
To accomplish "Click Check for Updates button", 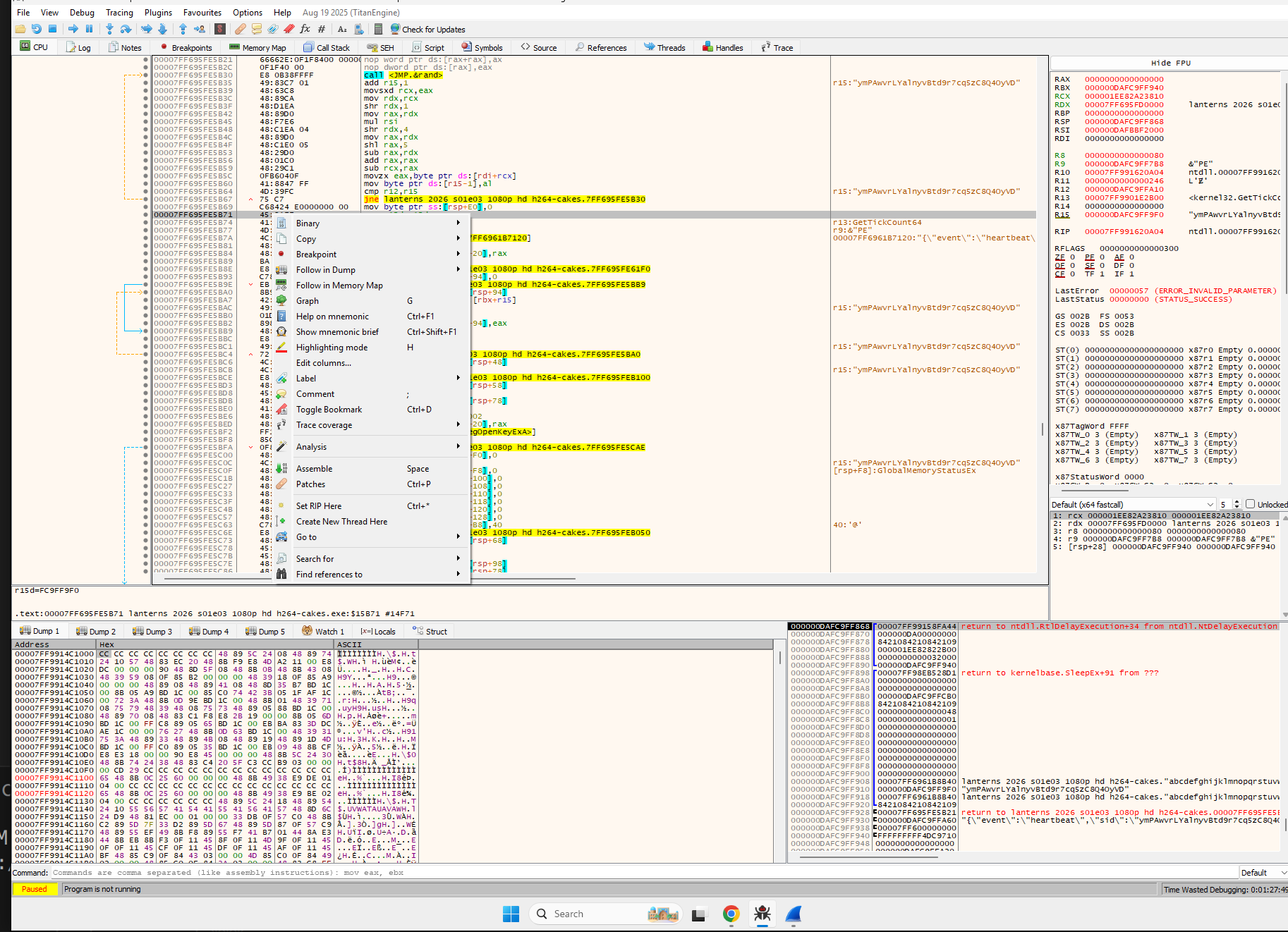I will click(x=427, y=29).
